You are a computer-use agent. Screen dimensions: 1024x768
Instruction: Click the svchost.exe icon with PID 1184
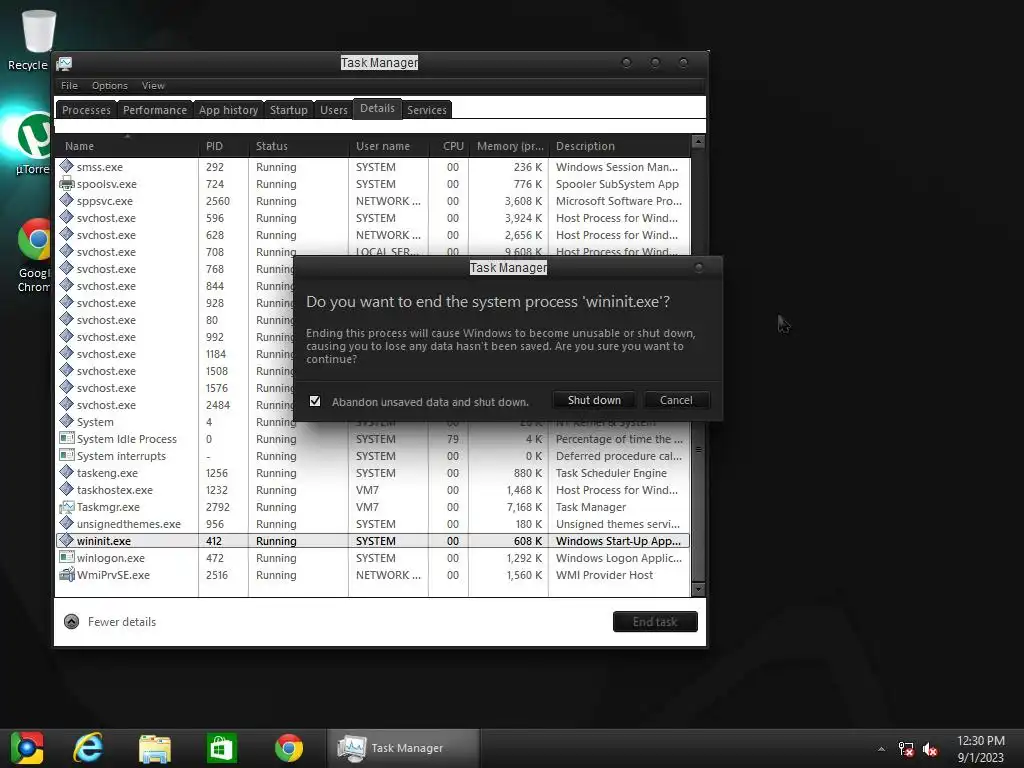(x=66, y=353)
